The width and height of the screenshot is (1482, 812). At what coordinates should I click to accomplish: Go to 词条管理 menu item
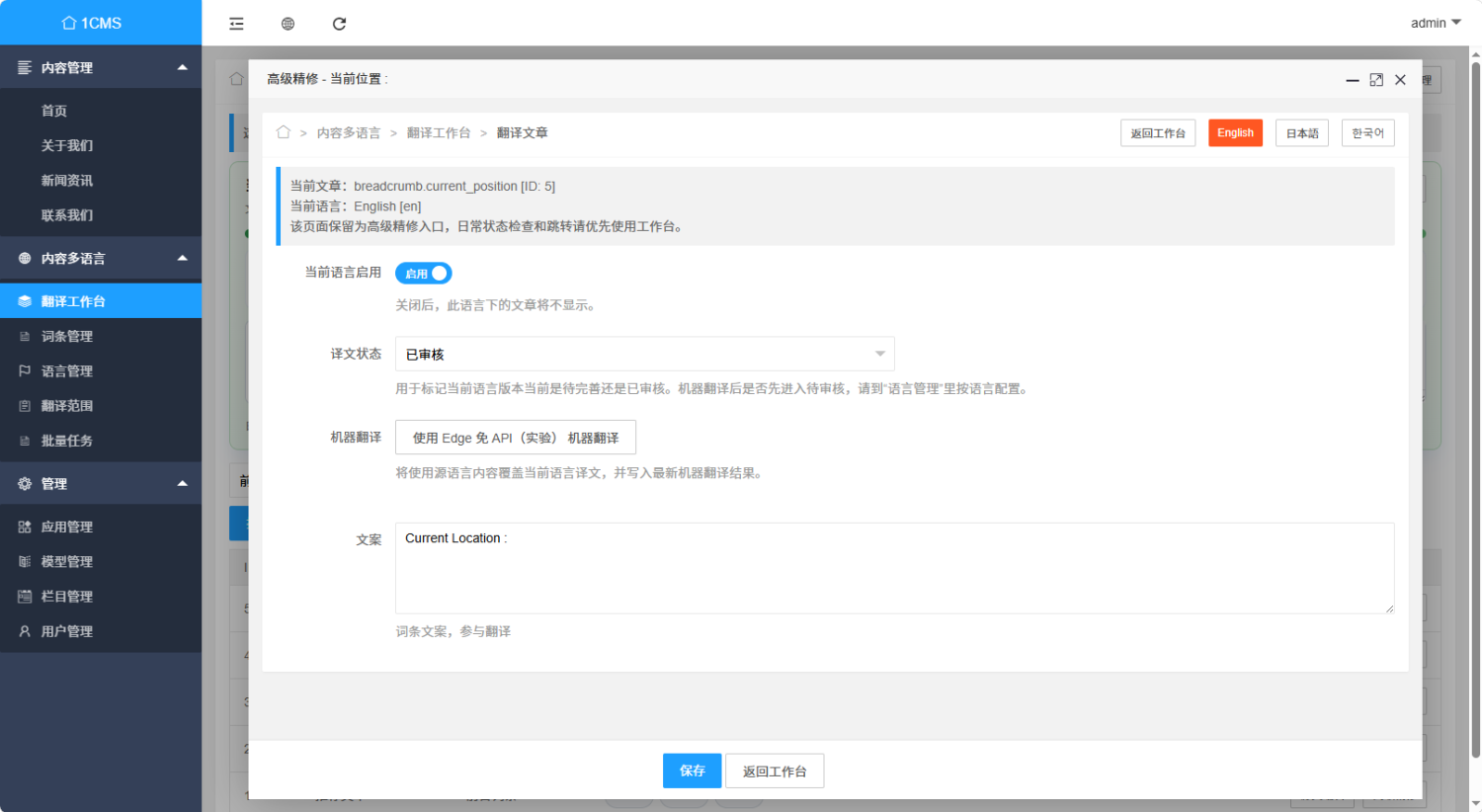coord(101,337)
